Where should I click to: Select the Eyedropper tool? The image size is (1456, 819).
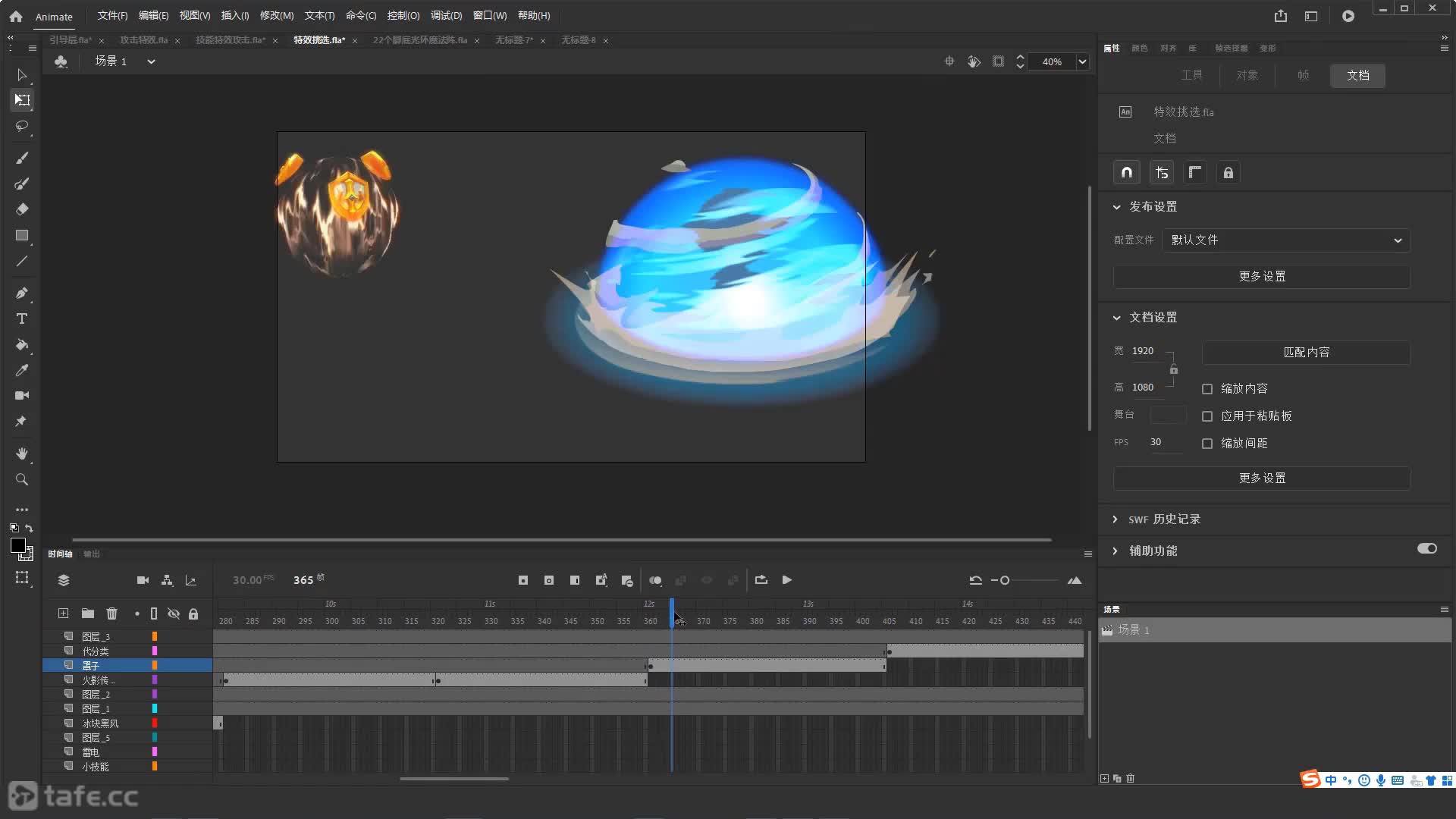(21, 370)
